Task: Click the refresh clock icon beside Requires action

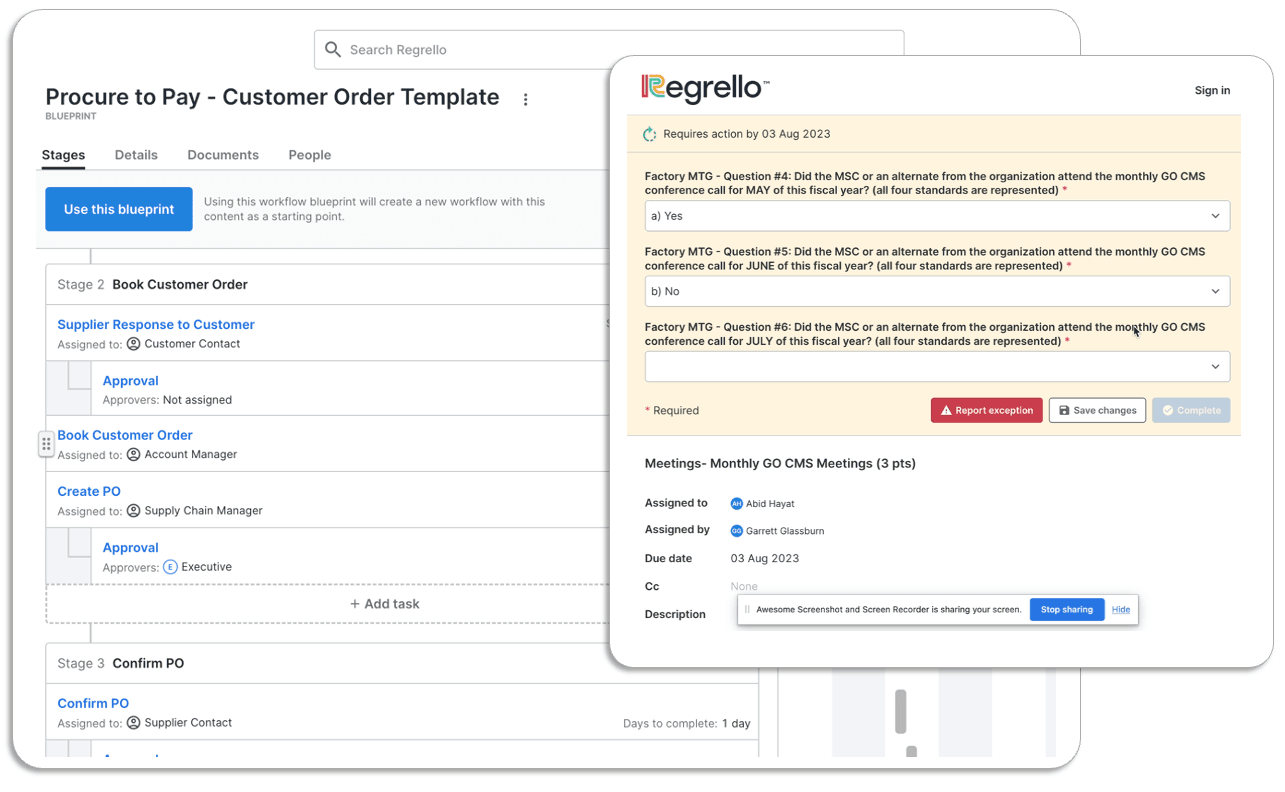Action: click(650, 134)
